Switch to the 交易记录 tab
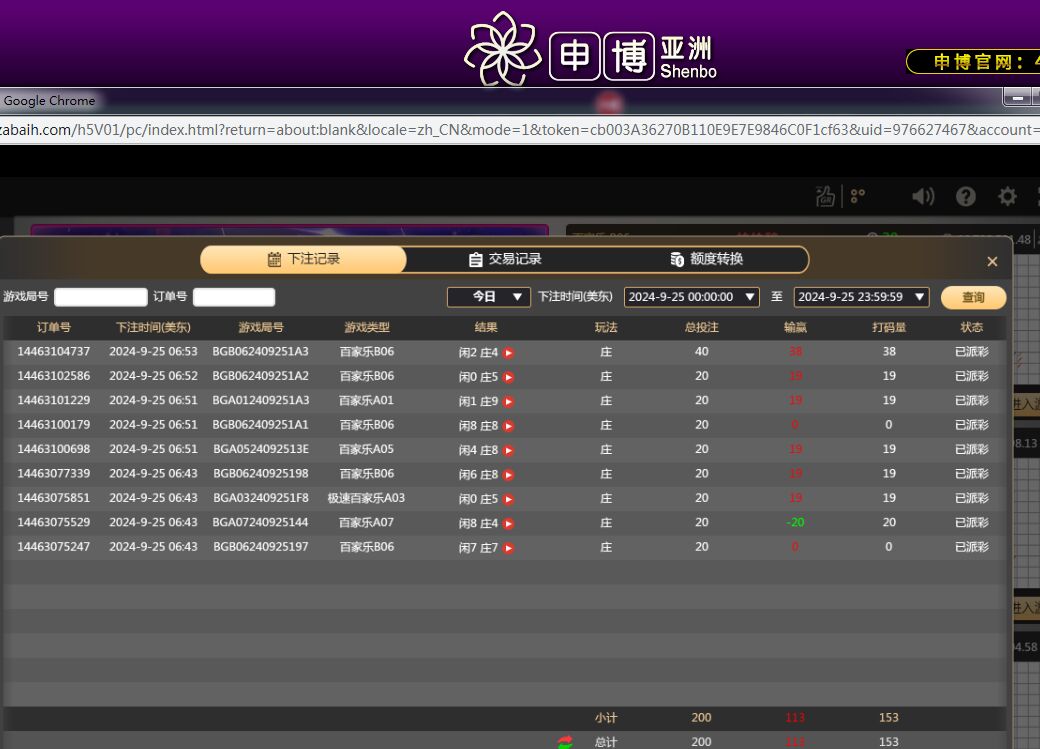This screenshot has width=1040, height=749. point(505,260)
